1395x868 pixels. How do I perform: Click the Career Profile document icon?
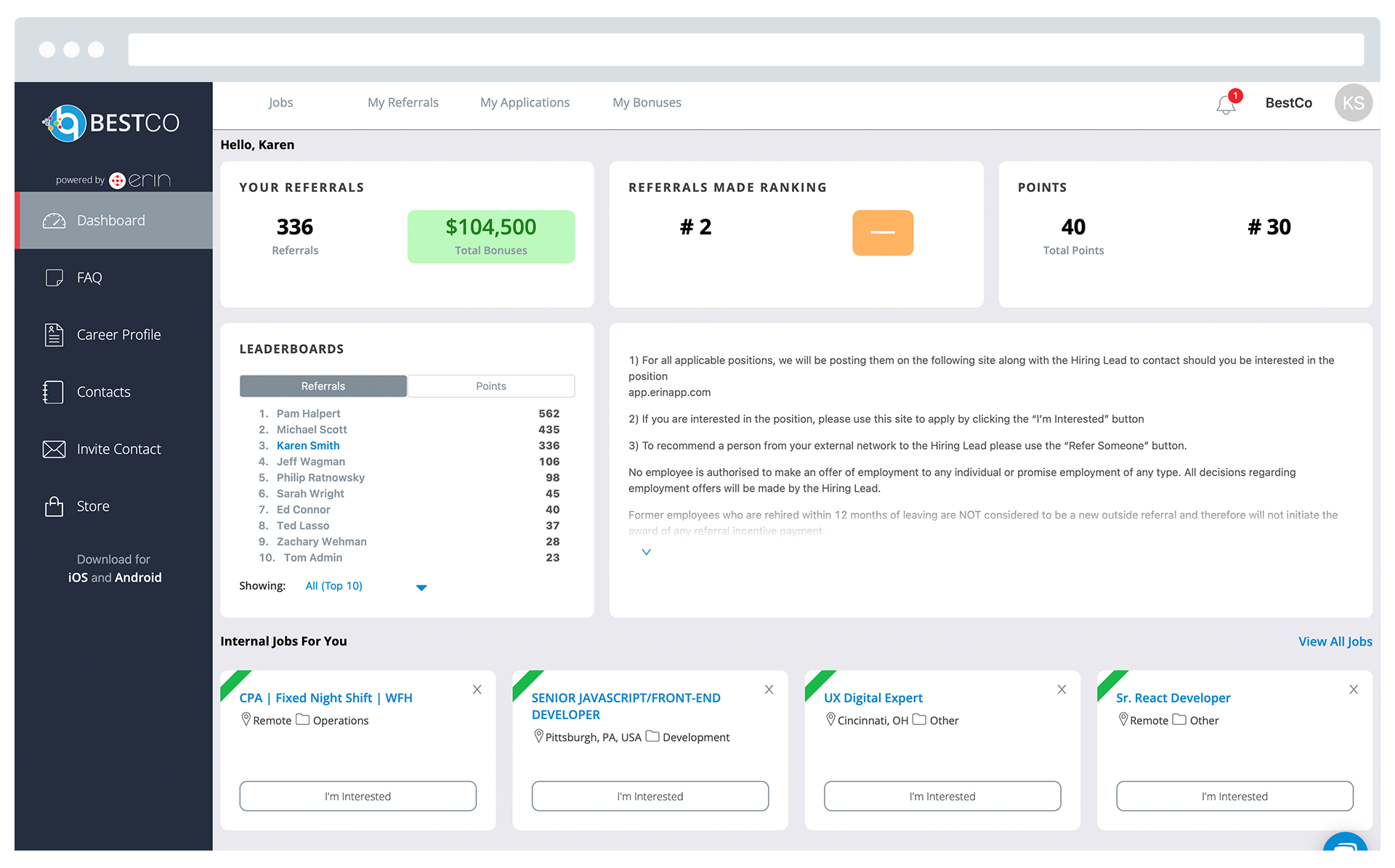point(54,335)
